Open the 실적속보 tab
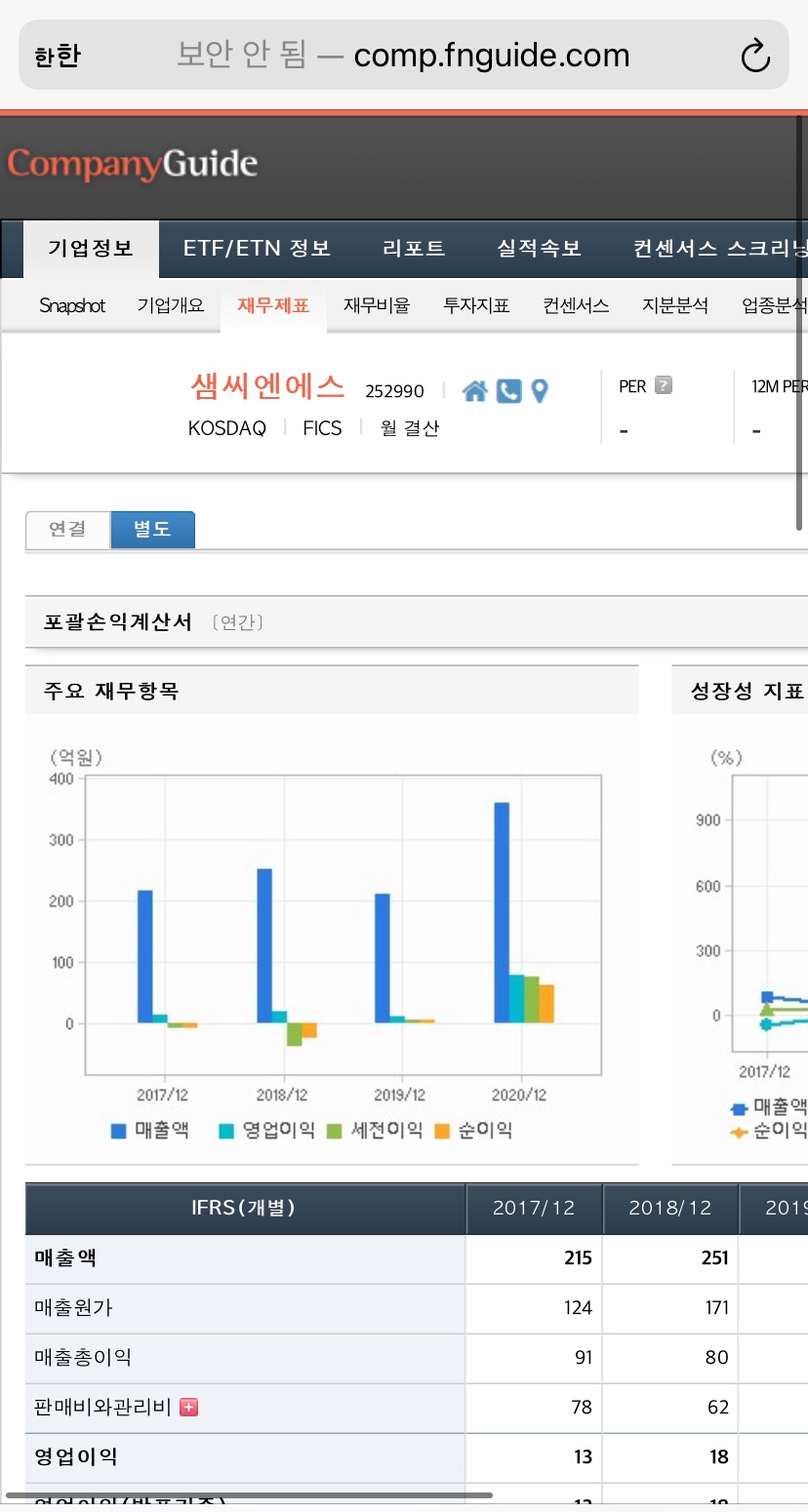The width and height of the screenshot is (808, 1512). tap(539, 248)
